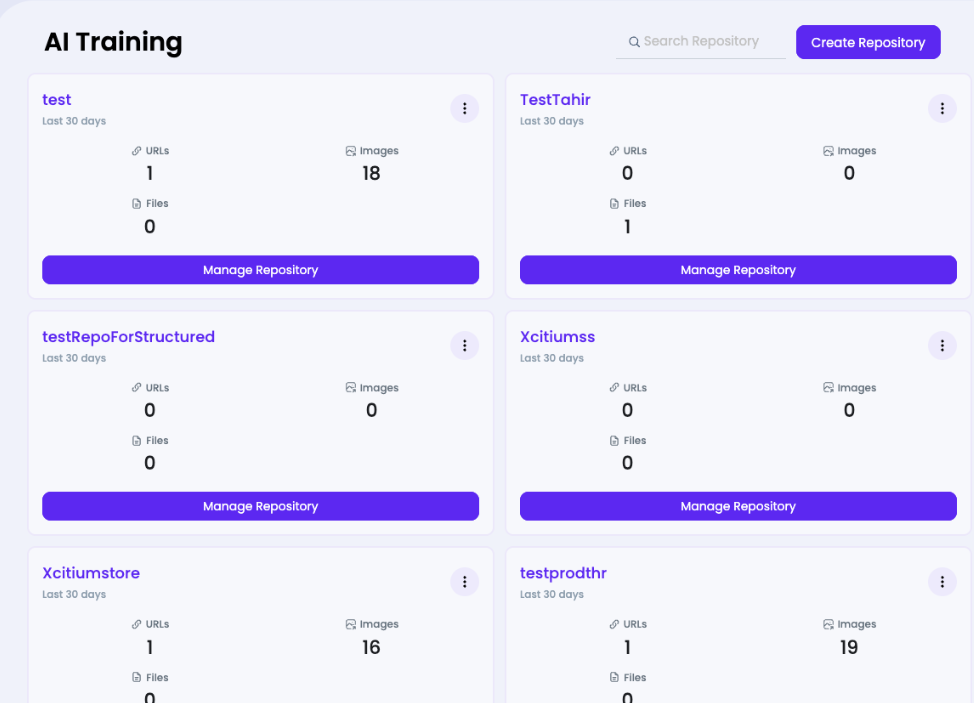Manage Repository for Xcitiumss

pyautogui.click(x=738, y=506)
